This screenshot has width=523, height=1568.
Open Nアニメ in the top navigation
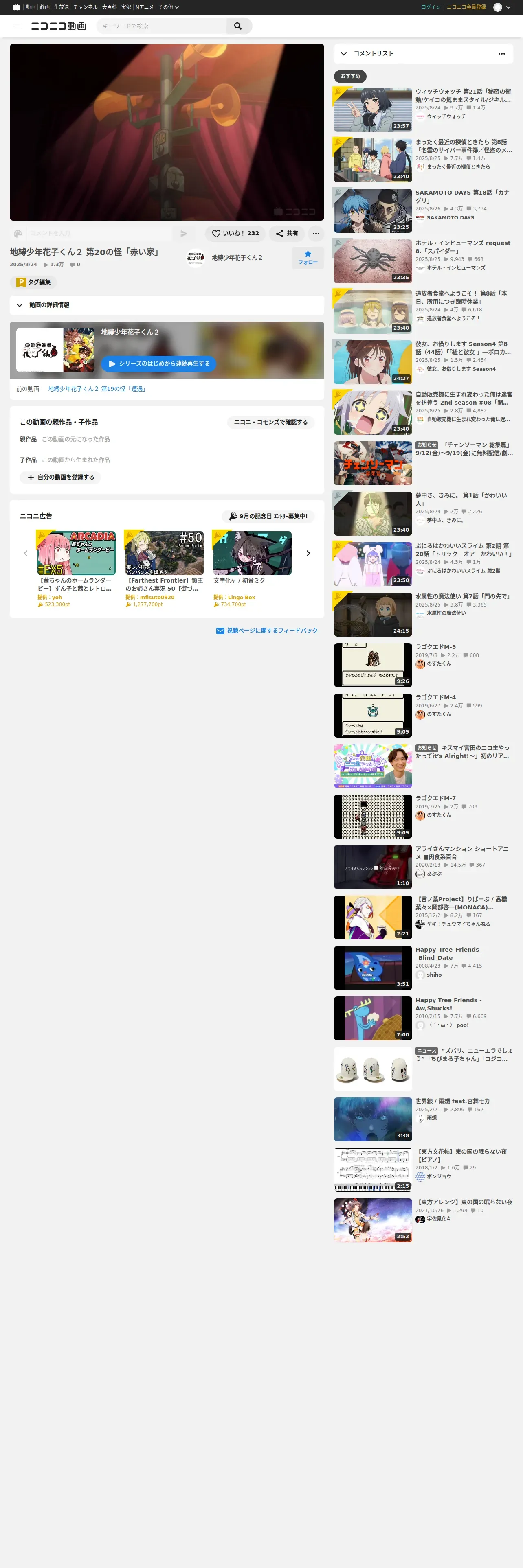(x=144, y=7)
